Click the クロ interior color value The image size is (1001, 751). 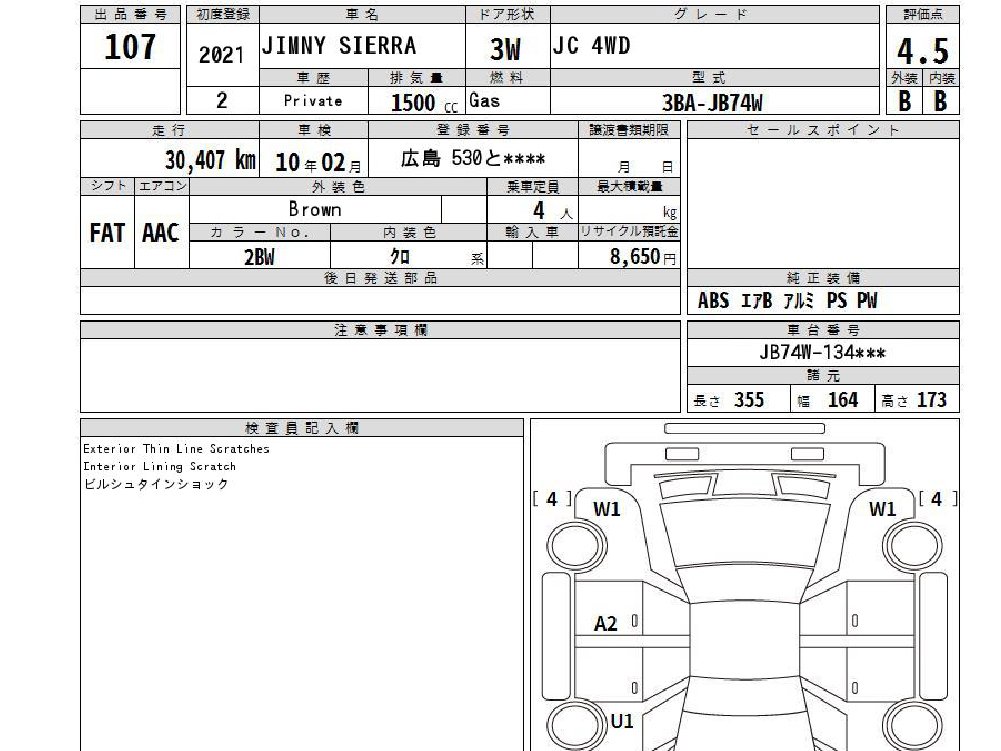(x=400, y=256)
